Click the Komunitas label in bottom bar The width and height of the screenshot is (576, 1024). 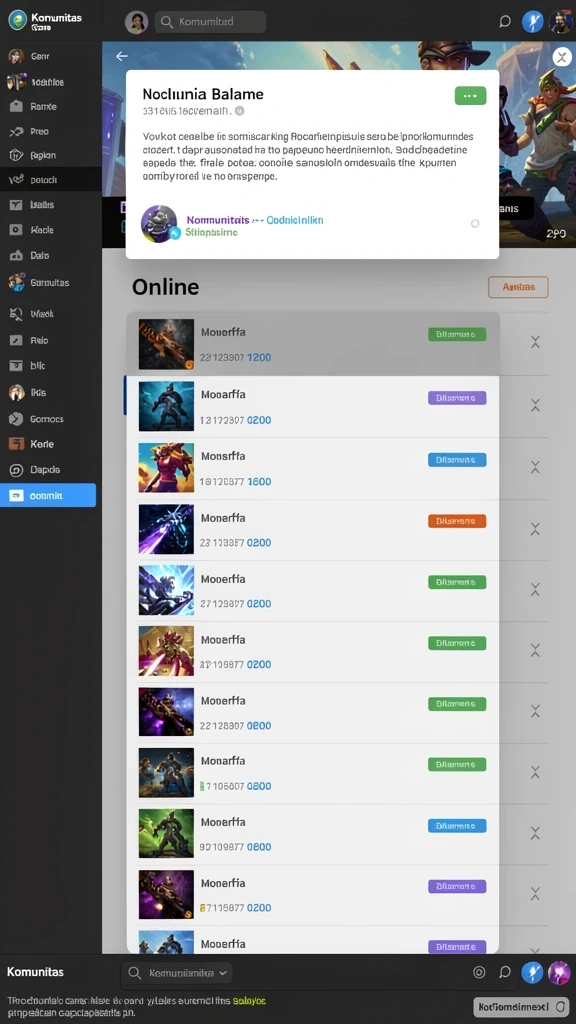pos(35,972)
